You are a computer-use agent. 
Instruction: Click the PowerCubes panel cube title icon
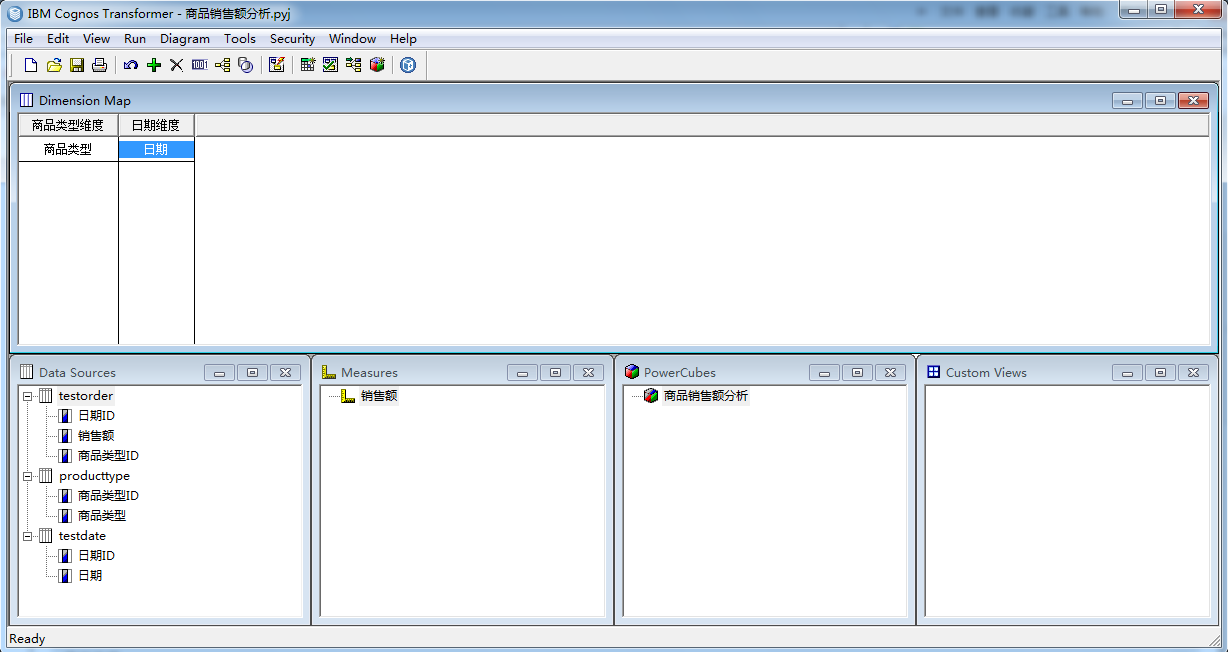pyautogui.click(x=631, y=372)
